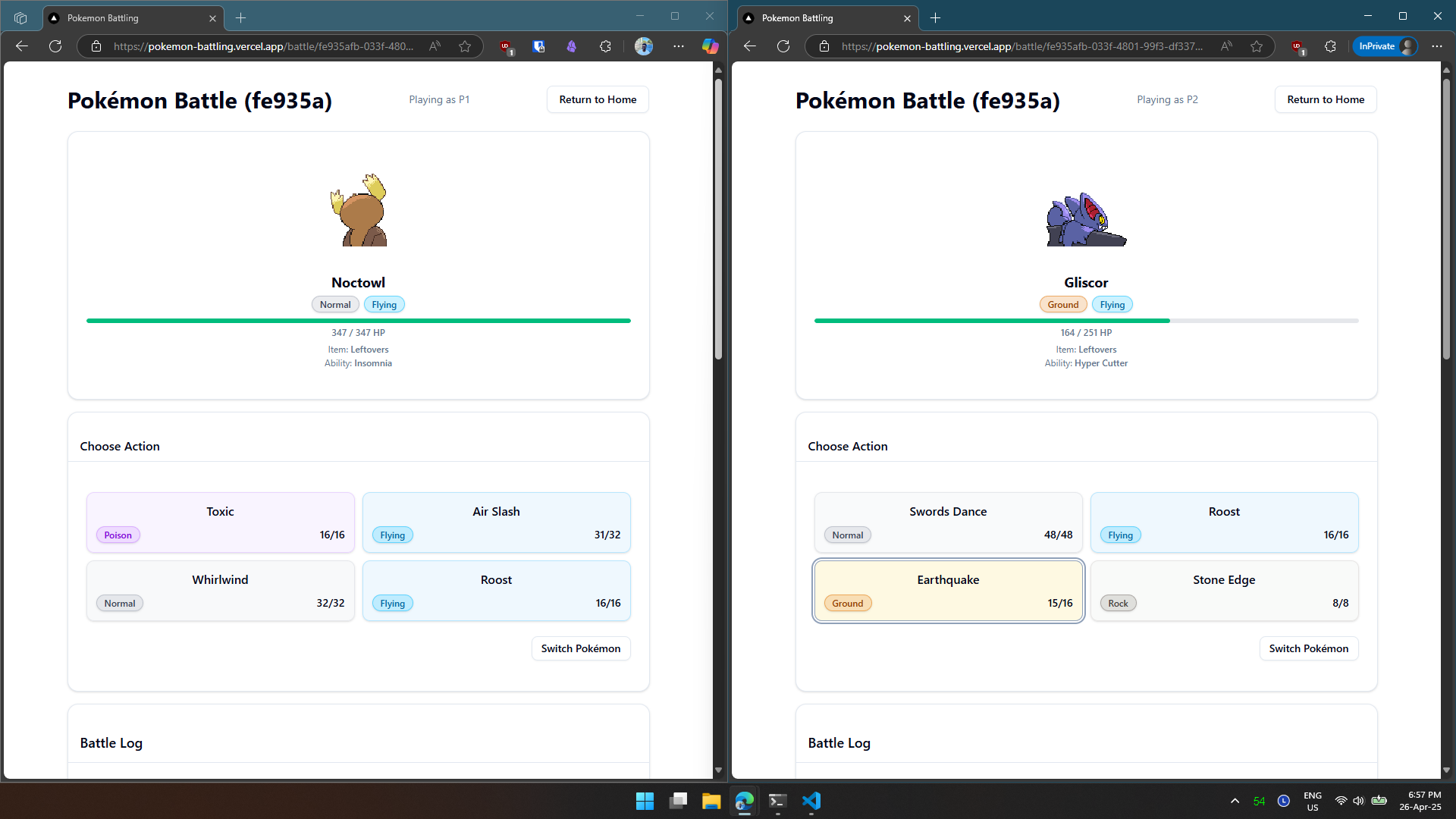The height and width of the screenshot is (819, 1456).
Task: Select Pokemon Battling tab in right browser
Action: click(x=827, y=18)
